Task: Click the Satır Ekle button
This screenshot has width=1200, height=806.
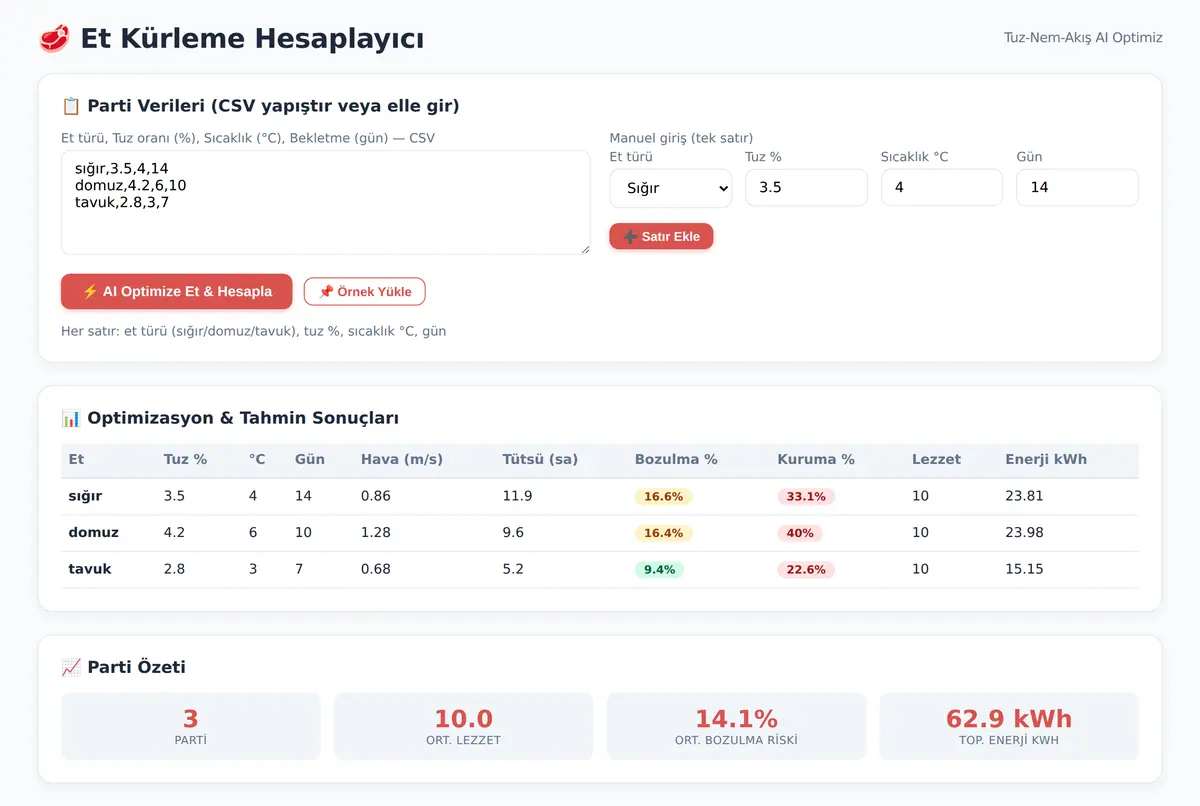Action: tap(661, 236)
